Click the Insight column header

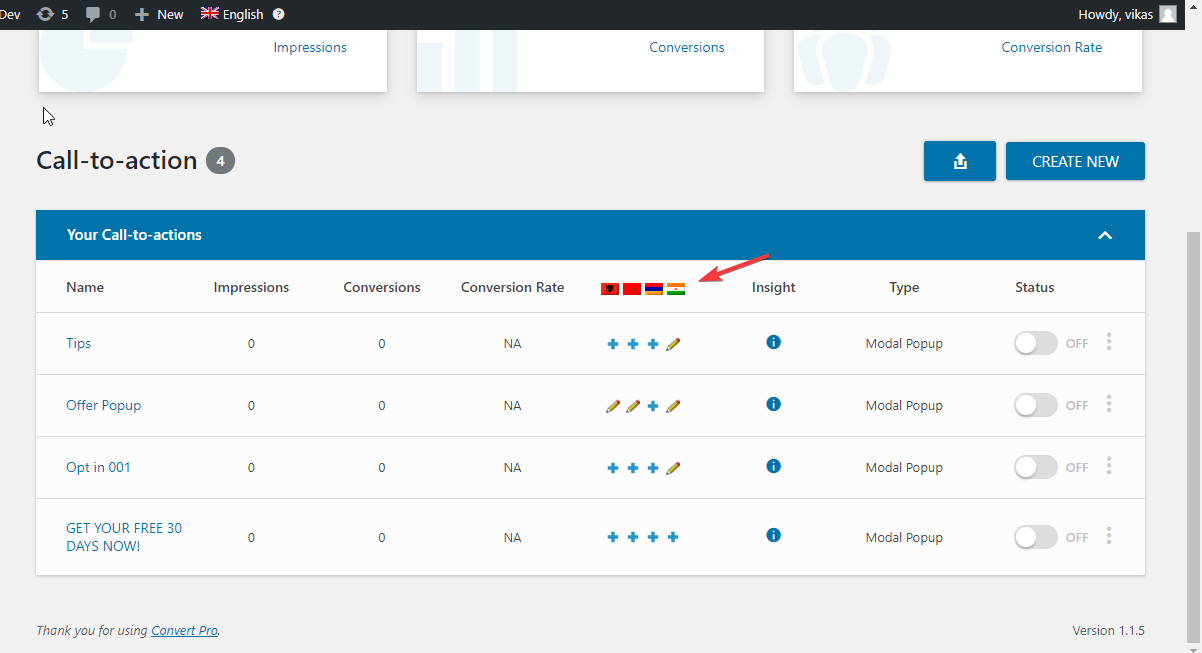click(774, 287)
